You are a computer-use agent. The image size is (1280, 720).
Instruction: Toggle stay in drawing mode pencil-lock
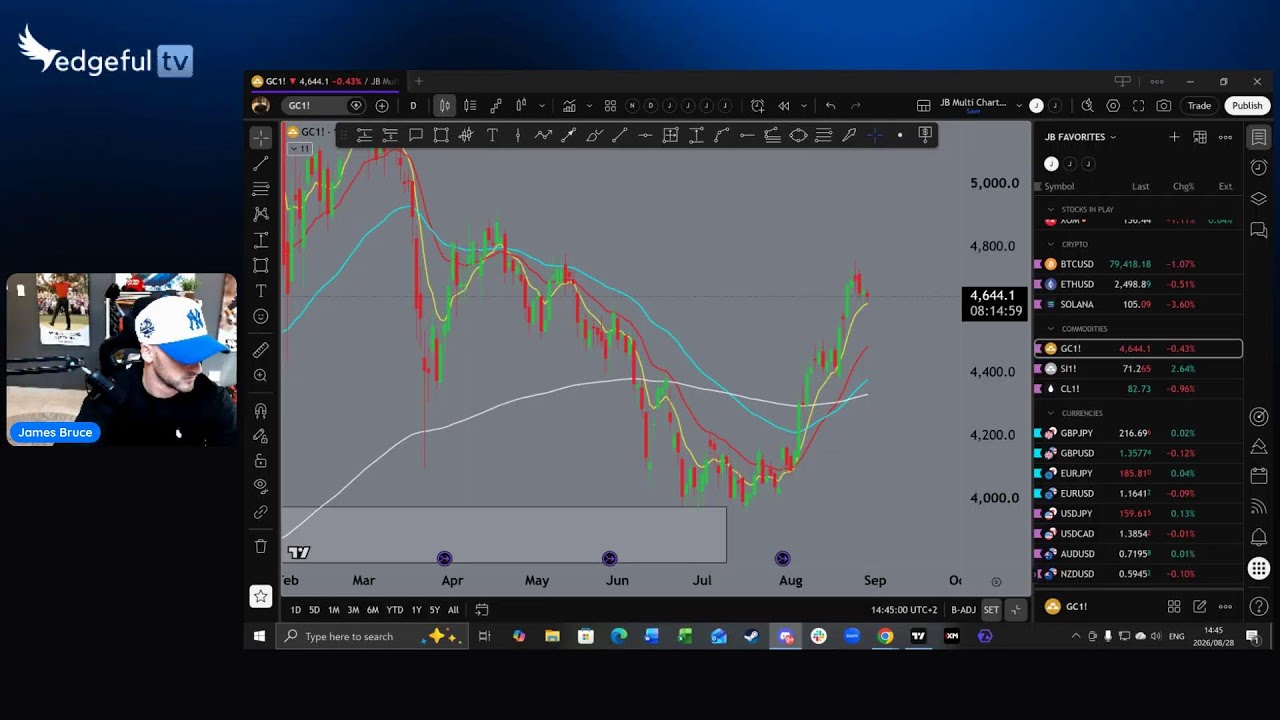coord(261,436)
